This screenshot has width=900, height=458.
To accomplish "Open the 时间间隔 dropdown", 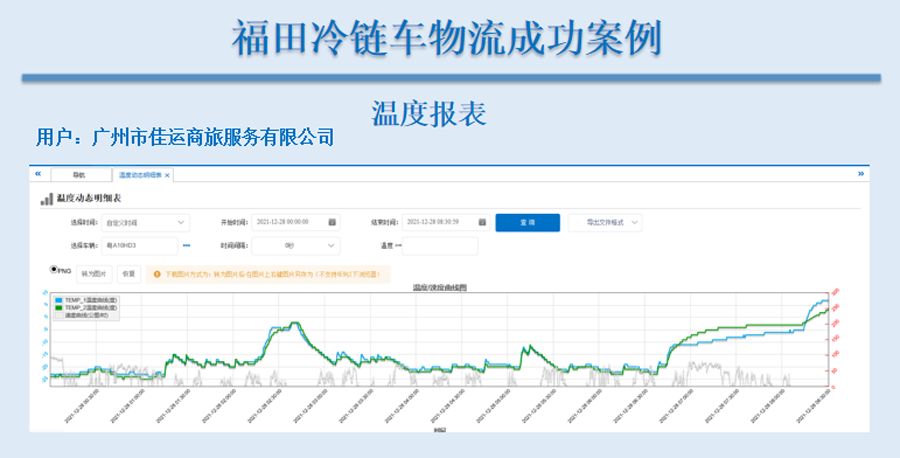I will click(296, 246).
